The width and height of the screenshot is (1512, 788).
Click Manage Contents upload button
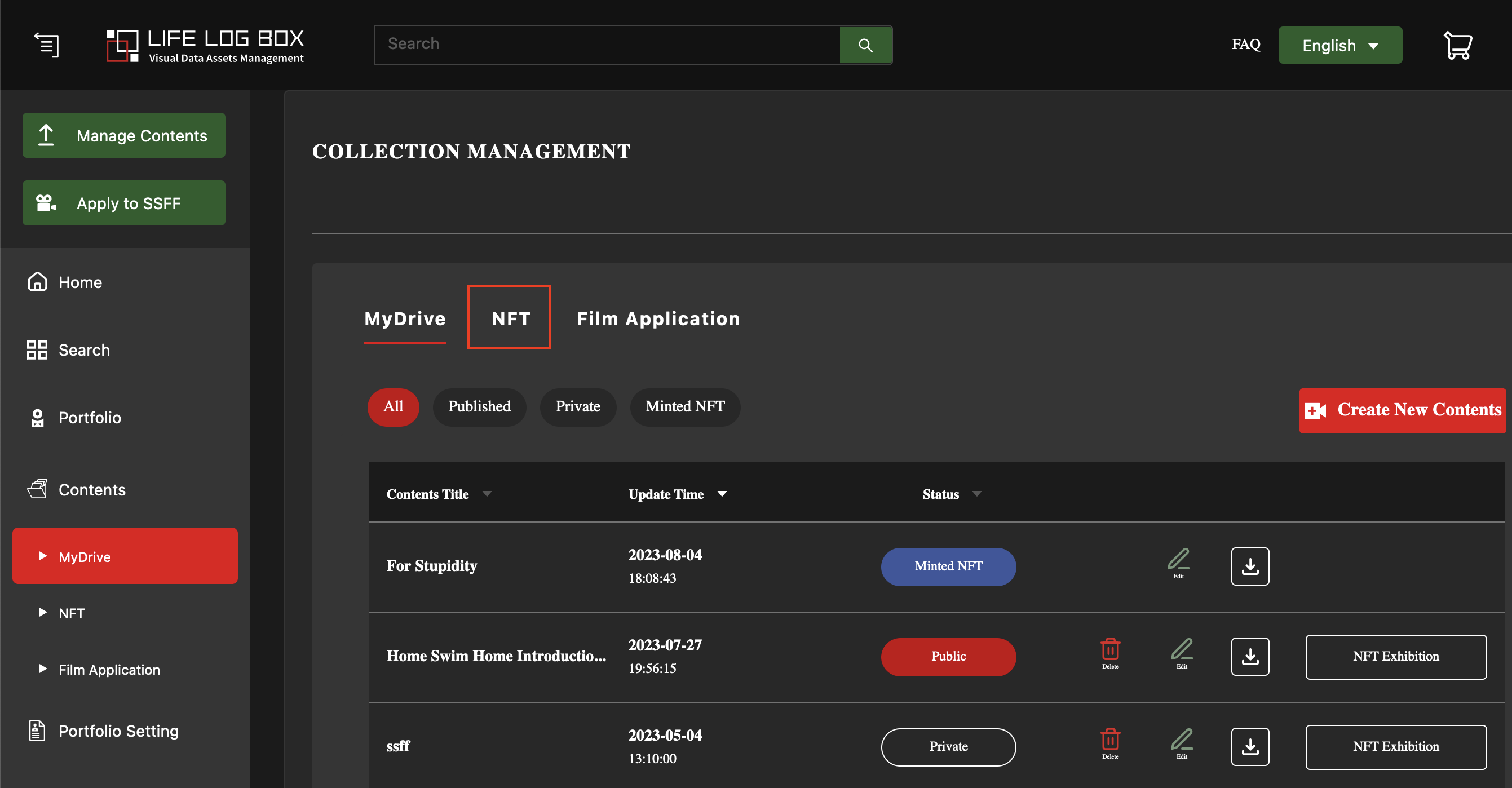click(124, 135)
